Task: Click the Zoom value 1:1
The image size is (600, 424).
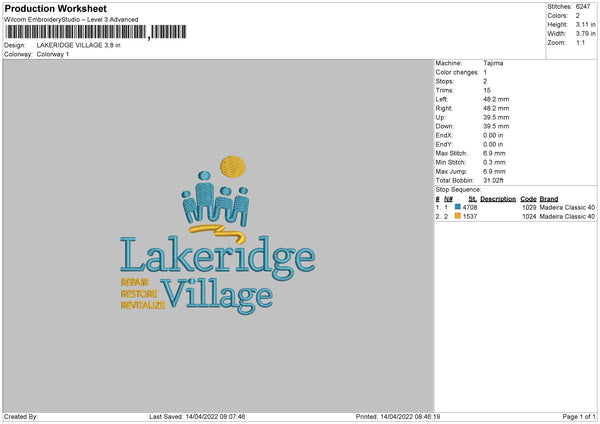Action: pyautogui.click(x=580, y=42)
